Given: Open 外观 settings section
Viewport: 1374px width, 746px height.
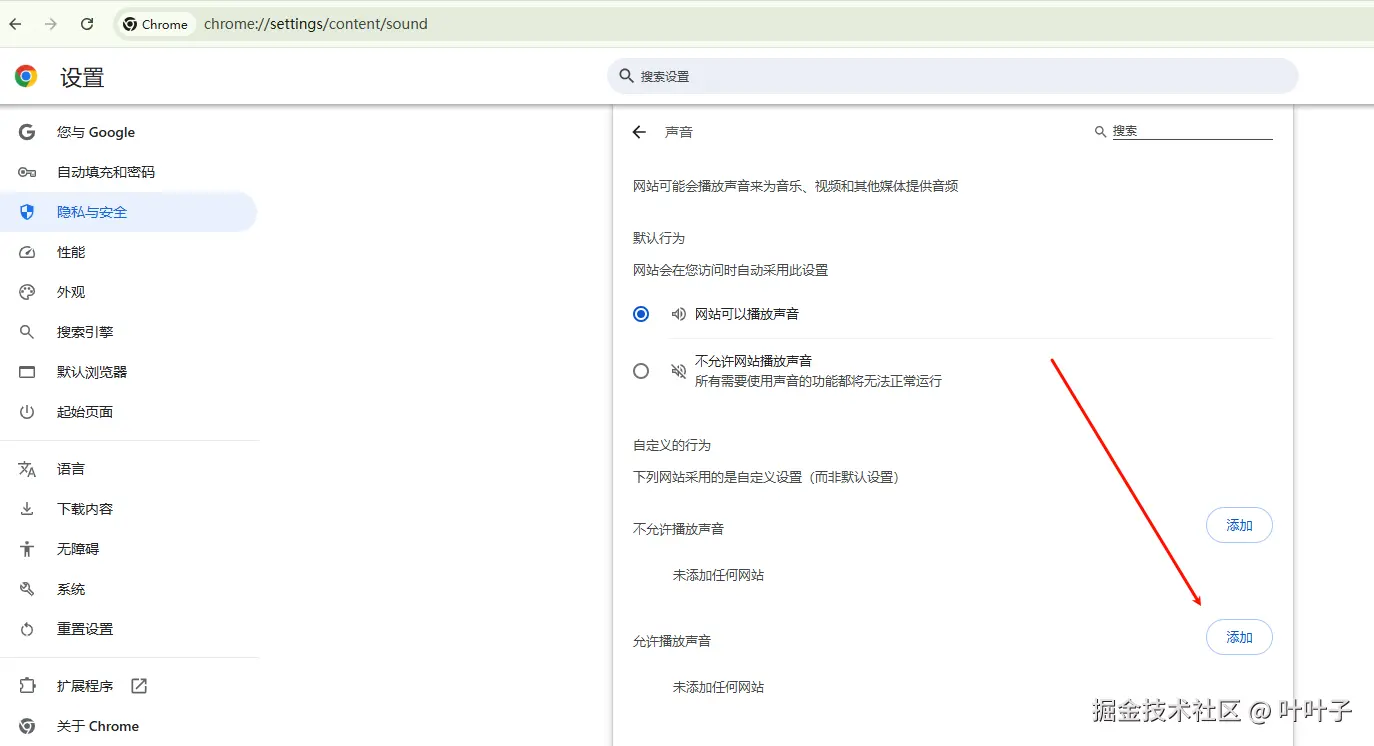Looking at the screenshot, I should coord(128,292).
